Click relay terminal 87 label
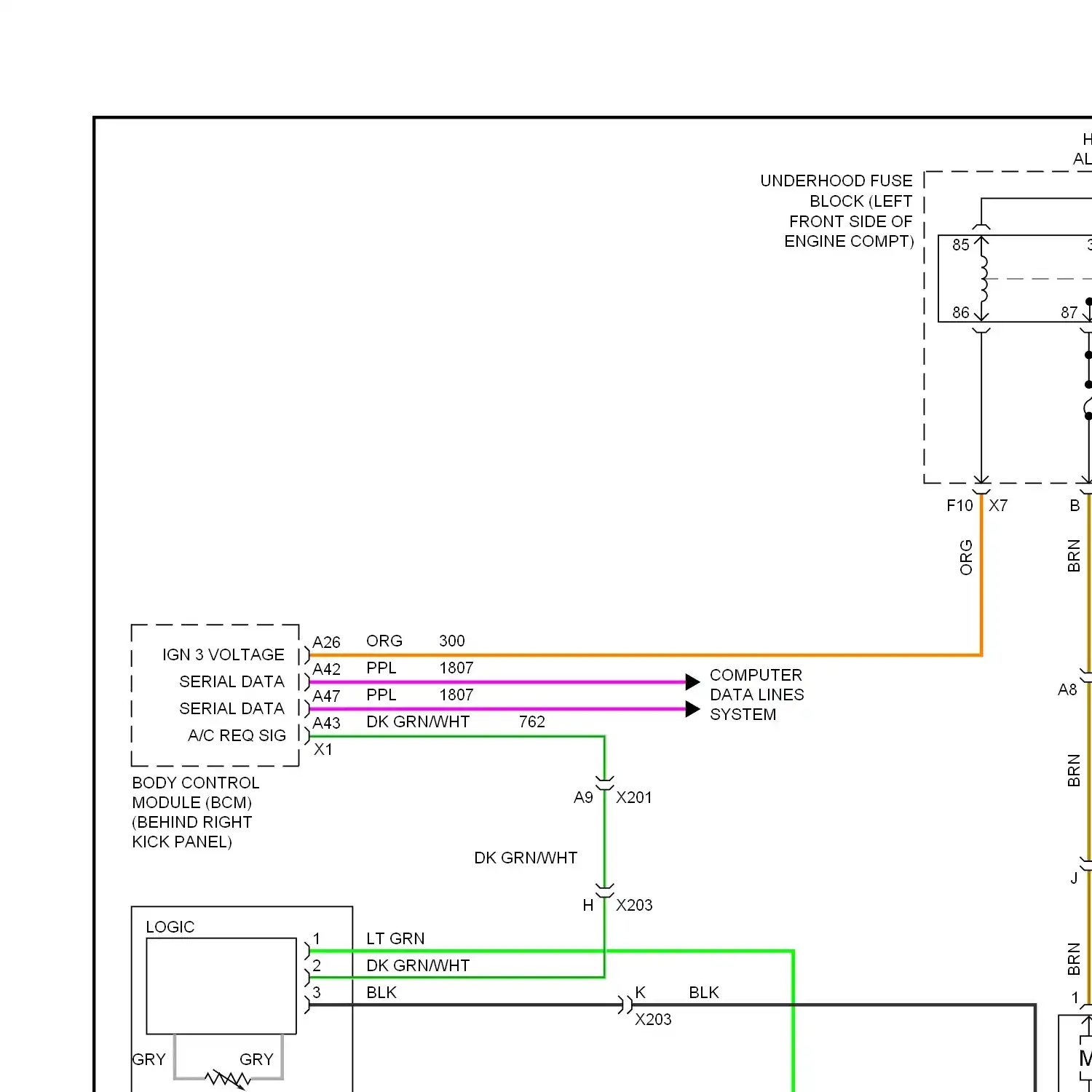Viewport: 1092px width, 1092px height. coord(1069,313)
